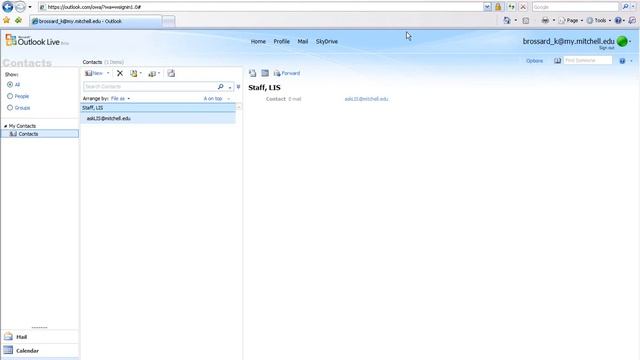
Task: Click the Outlook help question mark icon
Action: point(622,61)
